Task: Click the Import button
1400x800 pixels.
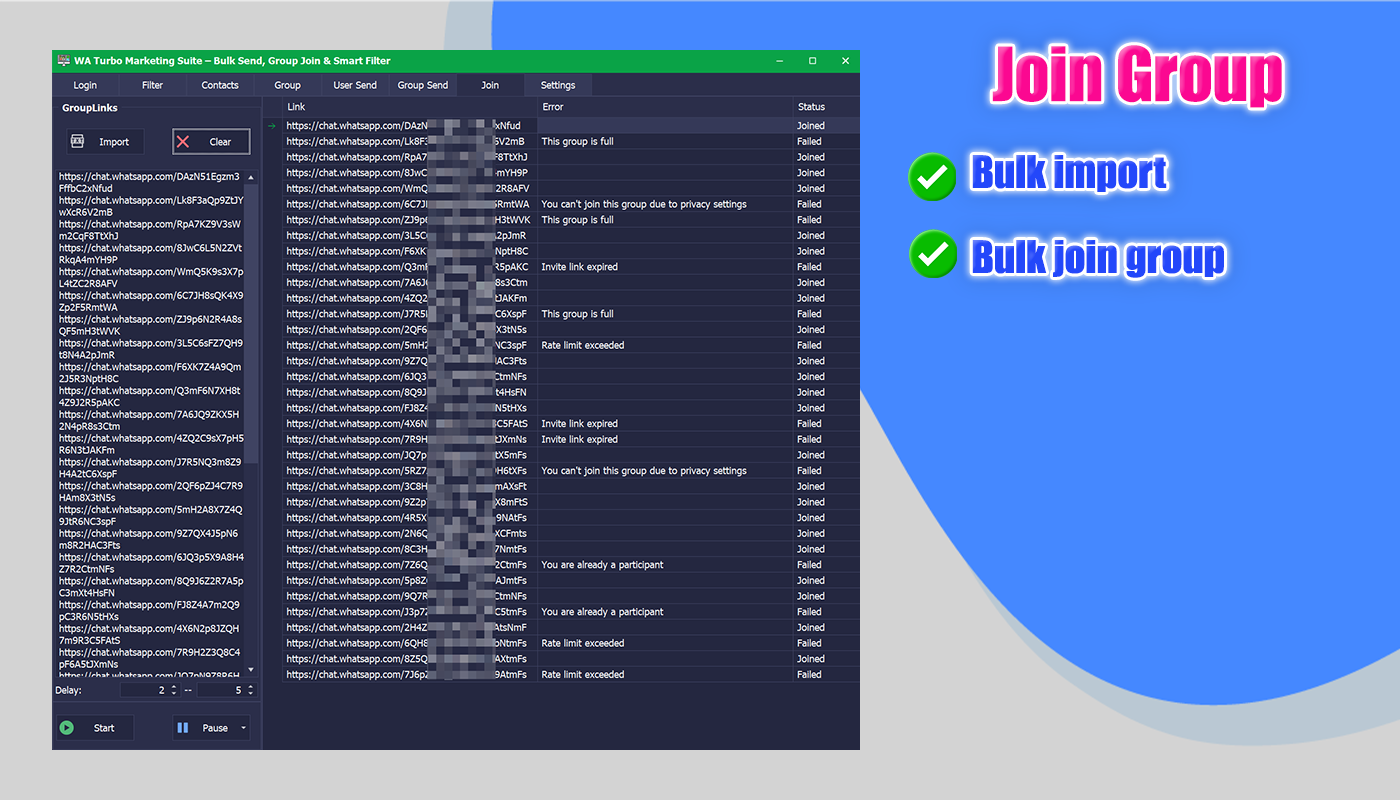Action: click(x=106, y=142)
